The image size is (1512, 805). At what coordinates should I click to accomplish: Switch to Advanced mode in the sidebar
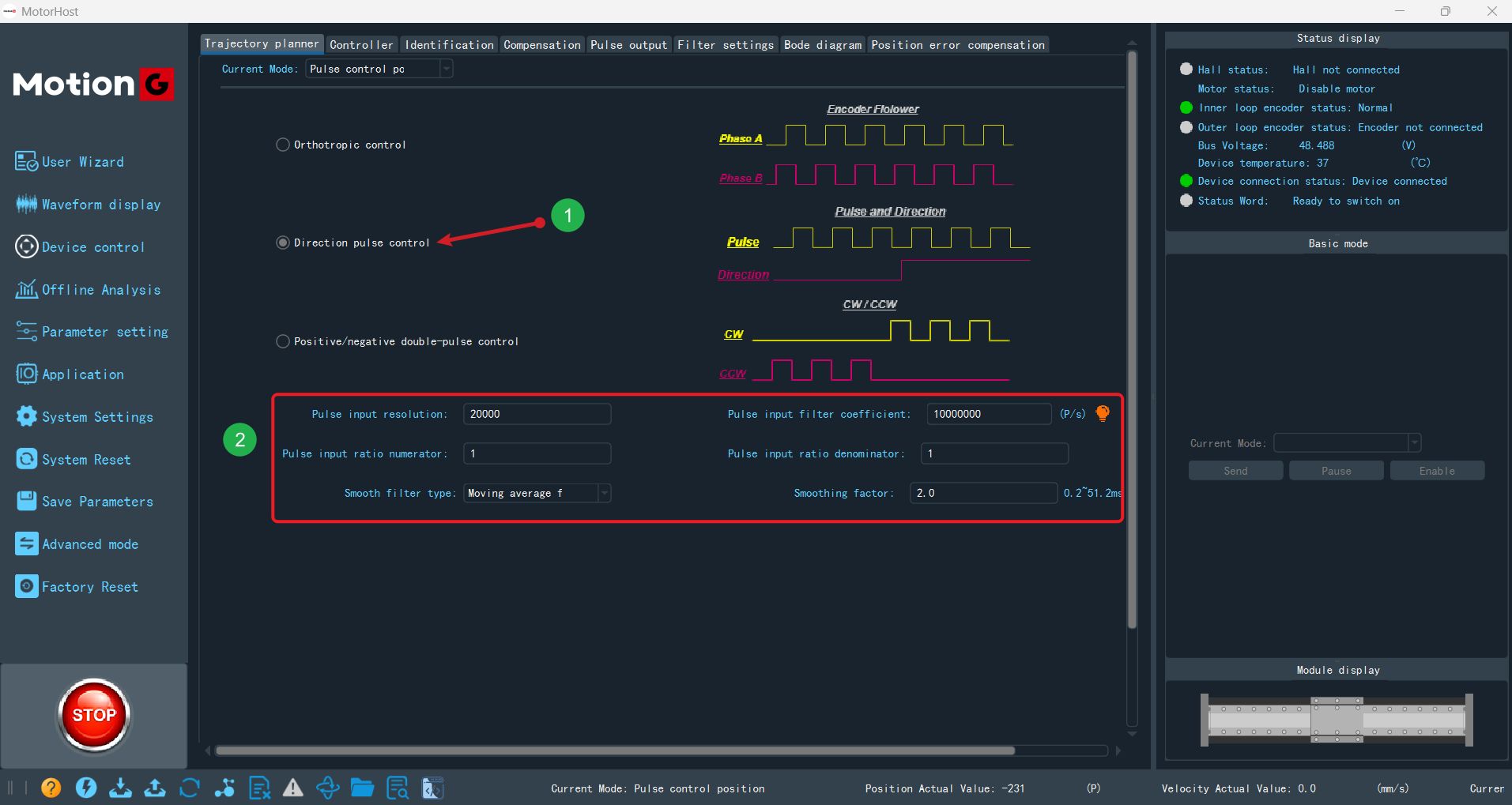tap(77, 544)
